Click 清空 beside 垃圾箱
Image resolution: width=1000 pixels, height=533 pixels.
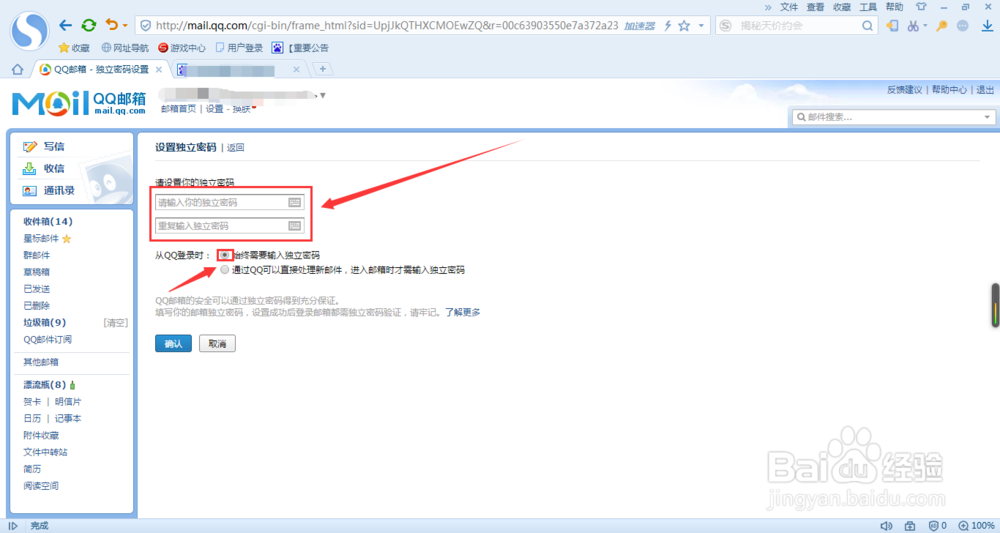(115, 323)
